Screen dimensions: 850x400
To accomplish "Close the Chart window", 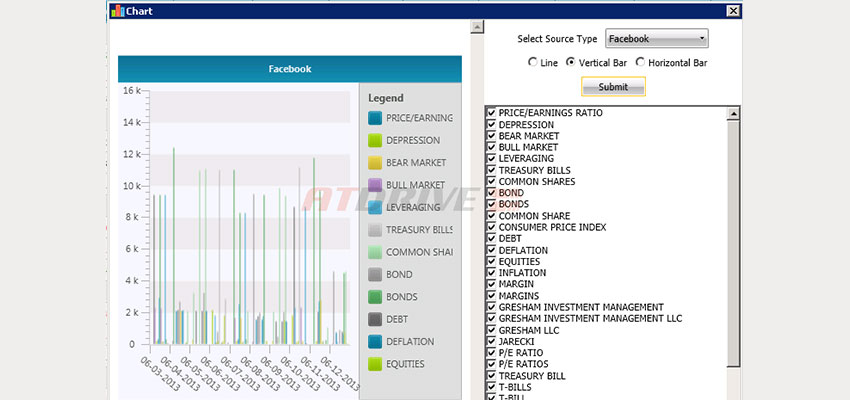I will point(733,11).
